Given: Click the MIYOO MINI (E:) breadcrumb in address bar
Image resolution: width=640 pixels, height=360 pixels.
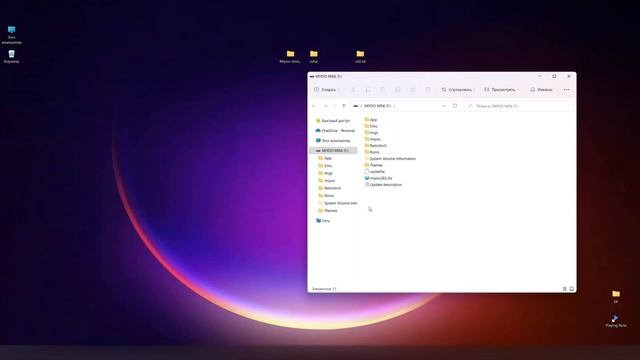Looking at the screenshot, I should pos(378,106).
